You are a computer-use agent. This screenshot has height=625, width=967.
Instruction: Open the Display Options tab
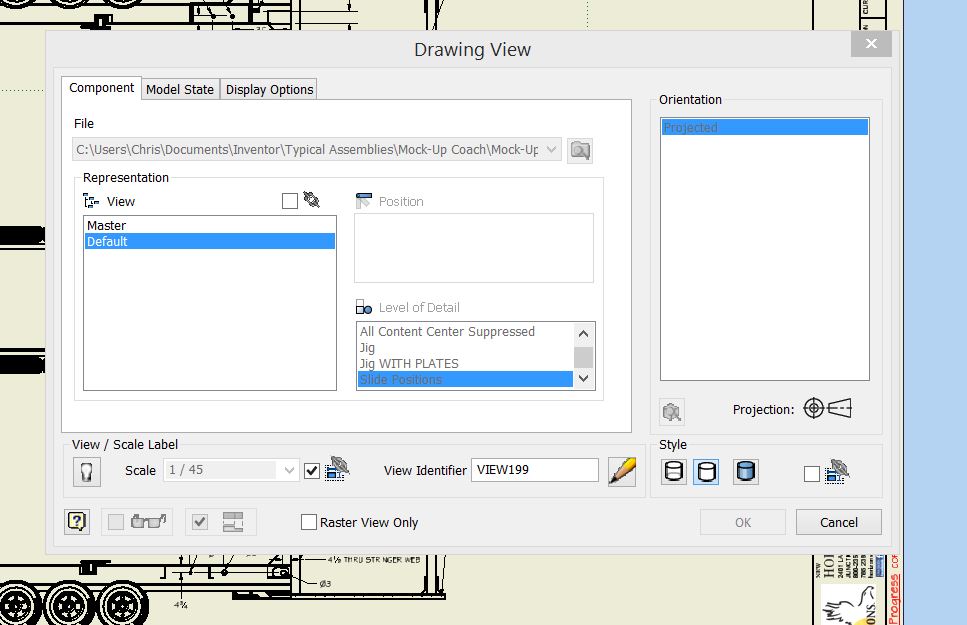coord(268,88)
